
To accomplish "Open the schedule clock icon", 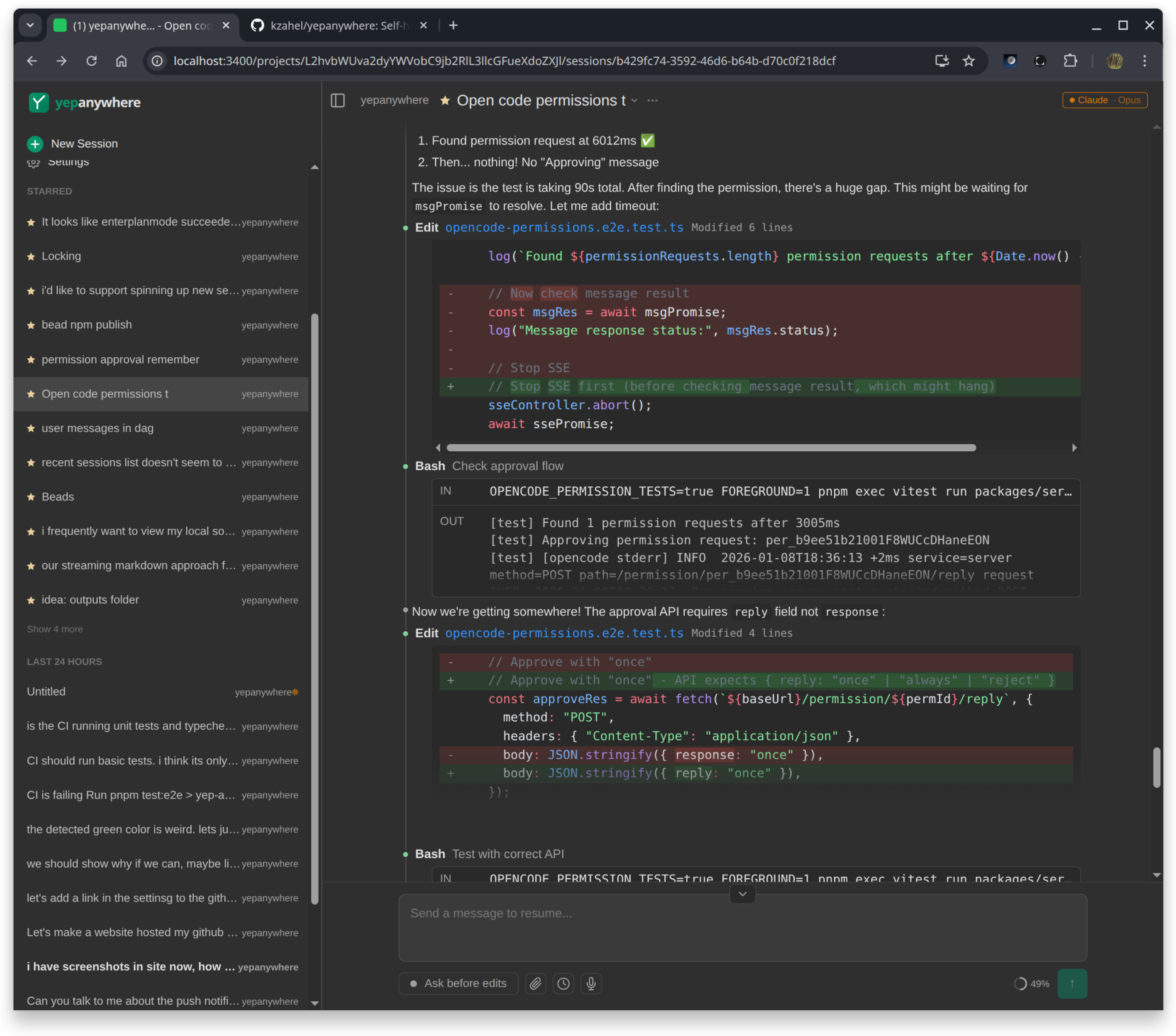I will (x=563, y=984).
